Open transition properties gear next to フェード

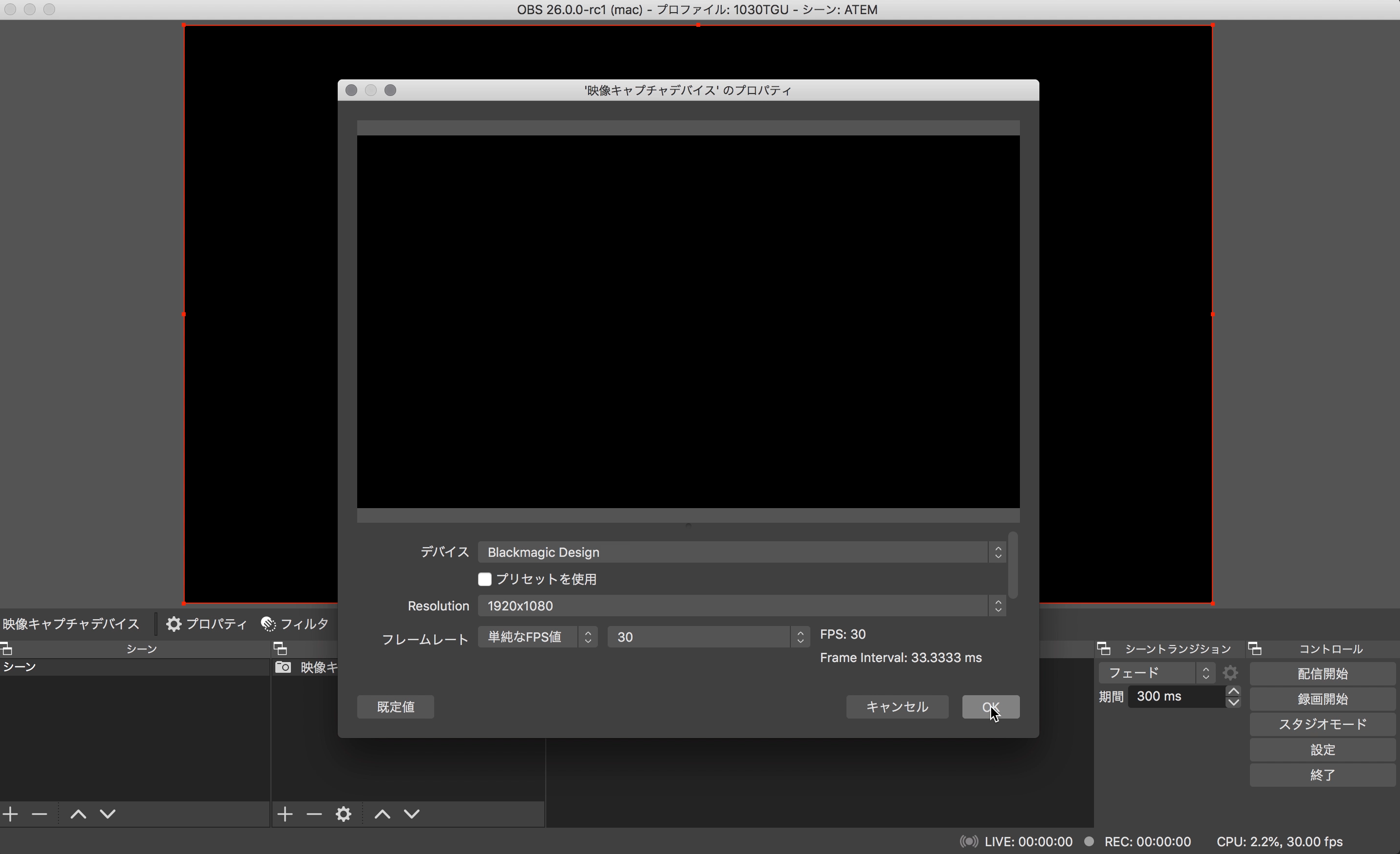pos(1230,673)
